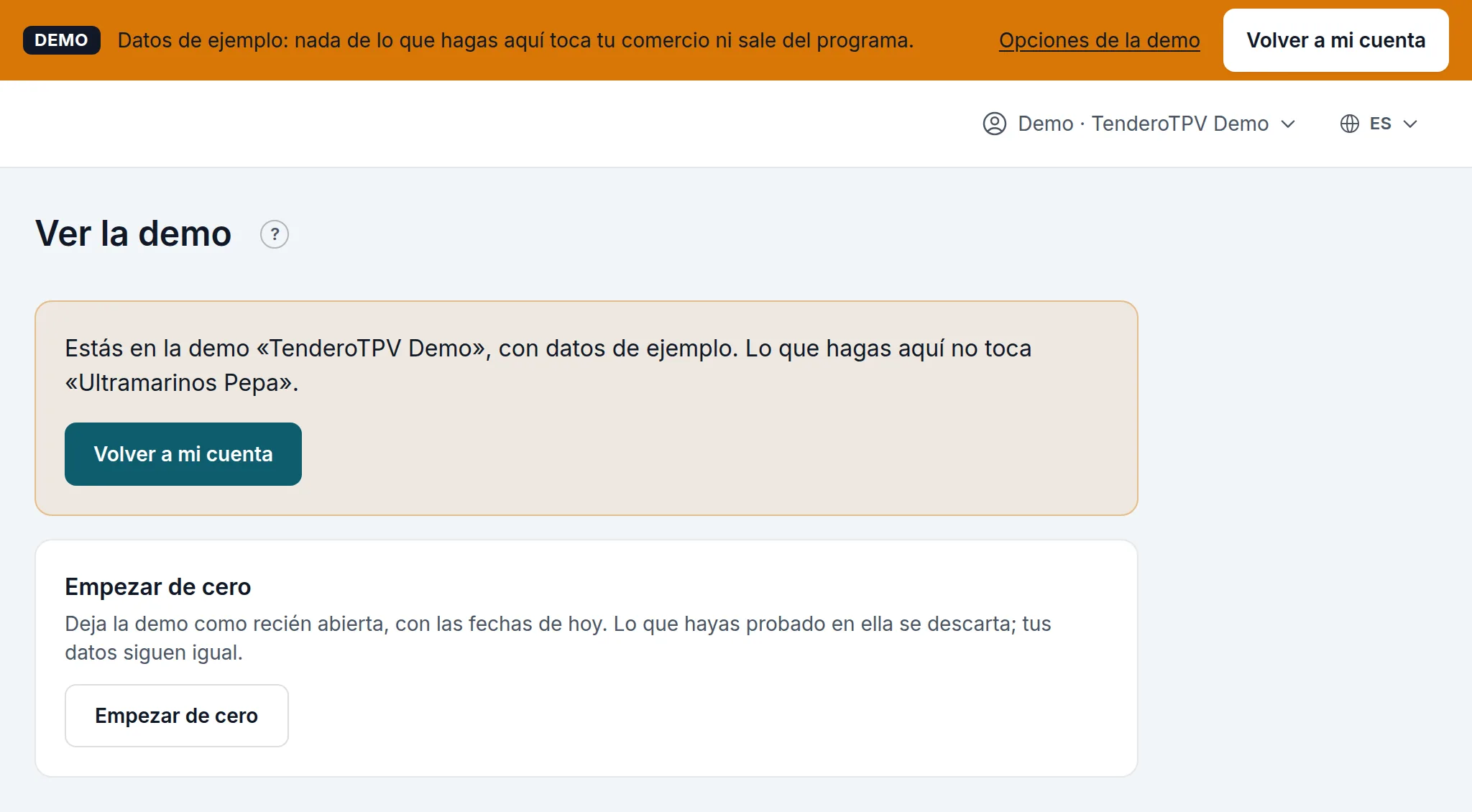This screenshot has width=1472, height=812.
Task: Open the Opciones de la demo link
Action: (x=1099, y=40)
